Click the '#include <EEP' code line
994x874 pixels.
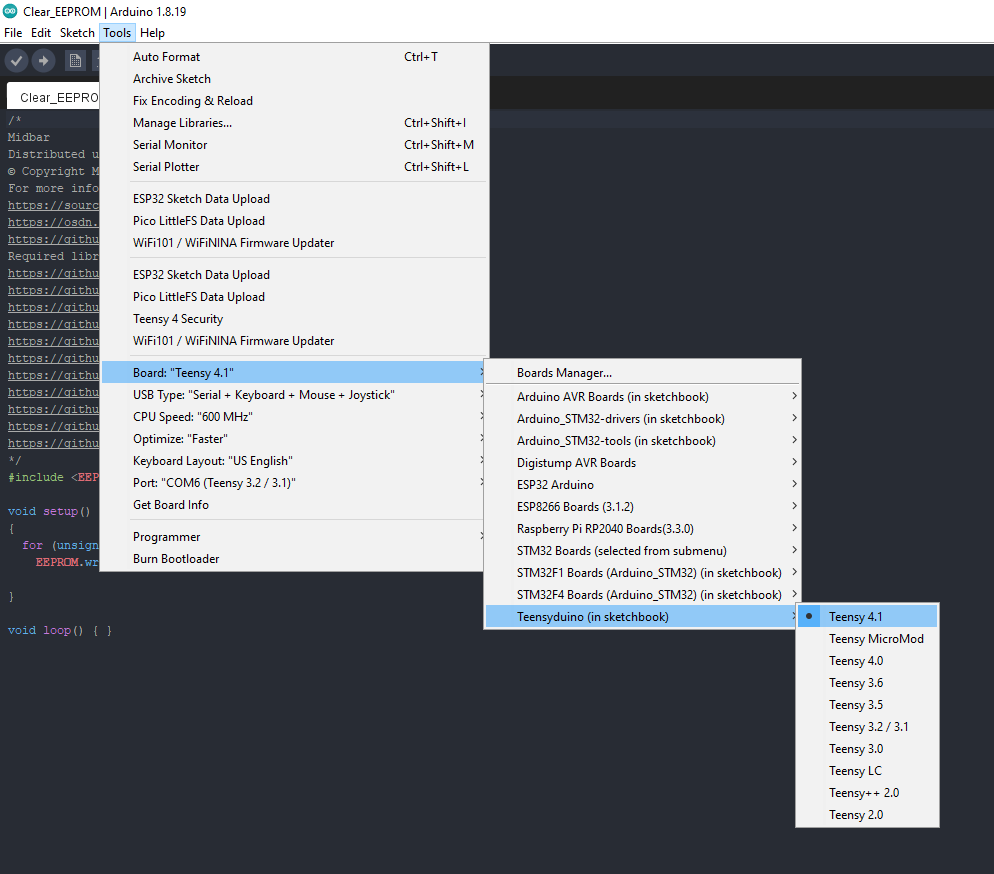(x=53, y=477)
